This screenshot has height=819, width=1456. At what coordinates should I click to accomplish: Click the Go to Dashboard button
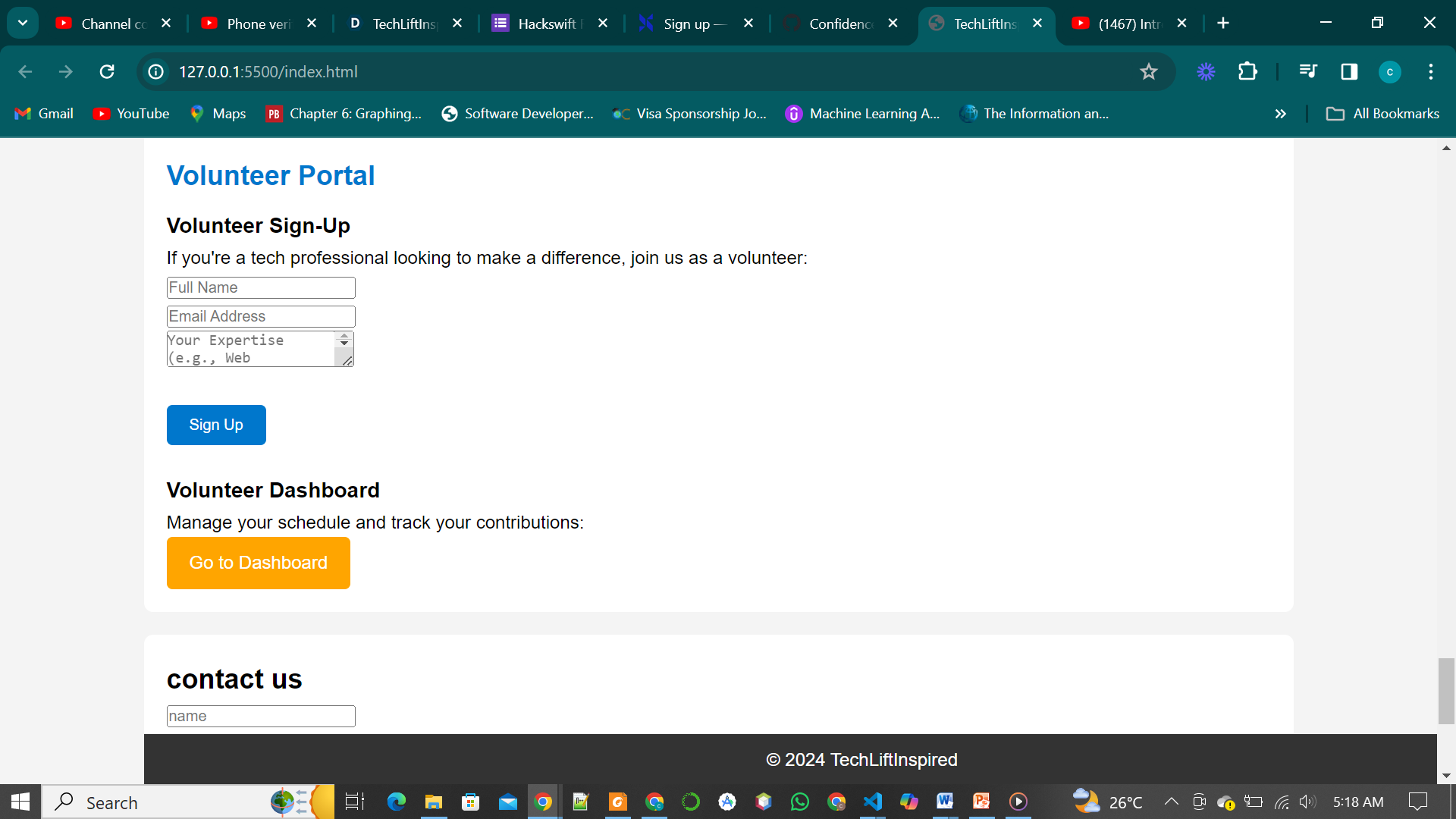[x=258, y=563]
